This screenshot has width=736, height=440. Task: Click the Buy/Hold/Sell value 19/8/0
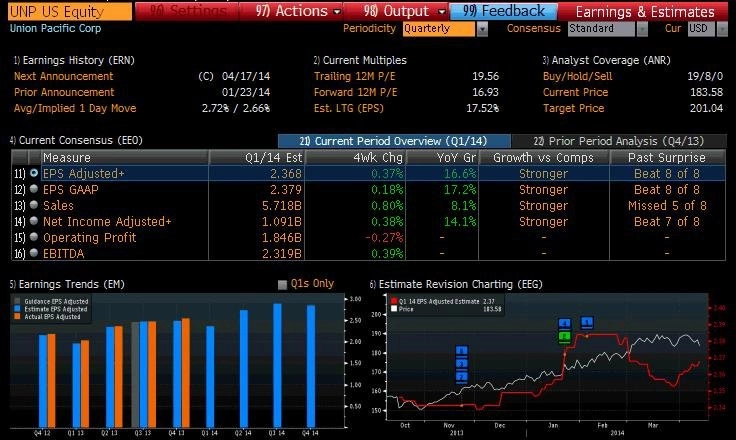point(705,76)
